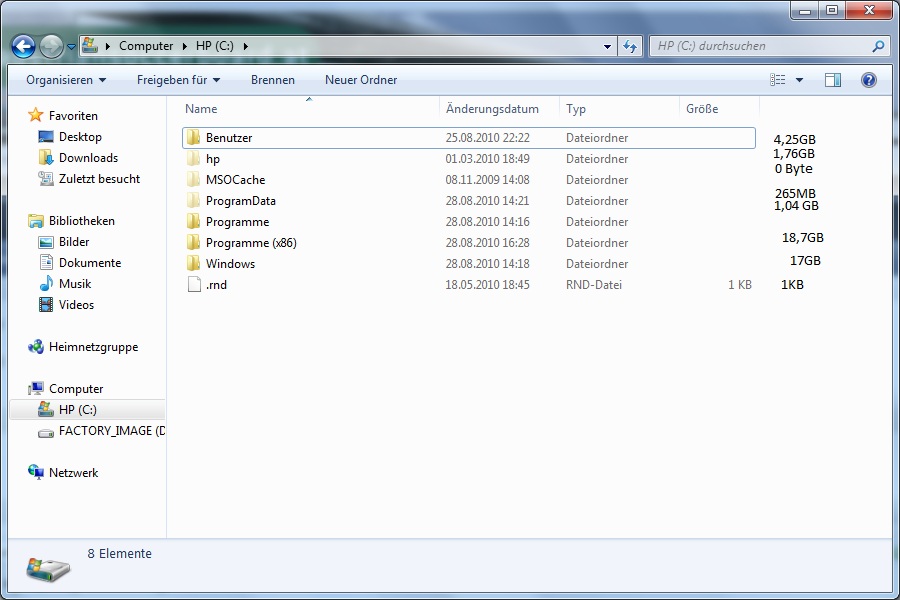This screenshot has height=600, width=900.
Task: Click the Heimnetzgruppe globe icon
Action: (x=36, y=347)
